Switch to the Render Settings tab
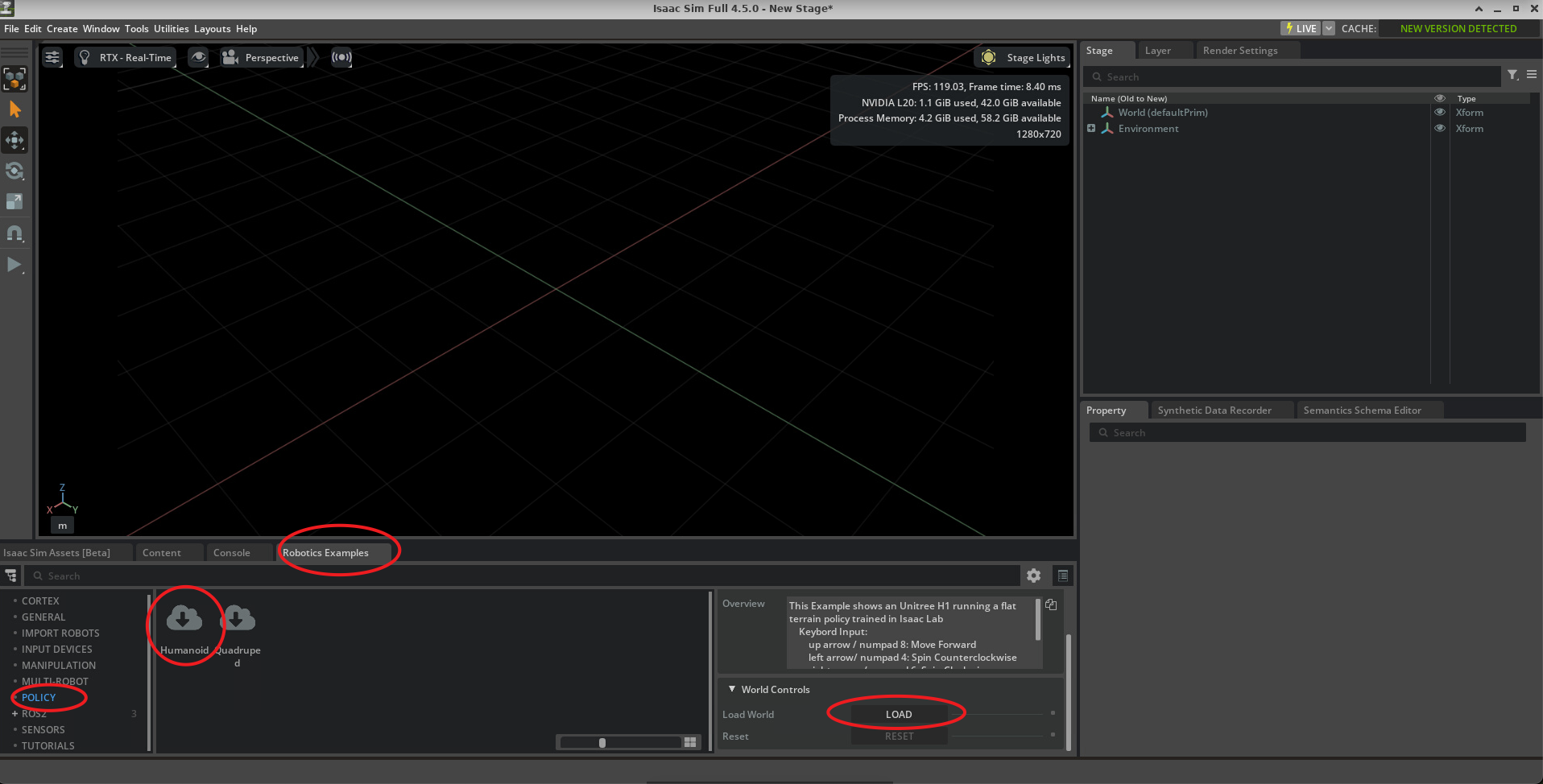1543x784 pixels. pos(1239,51)
